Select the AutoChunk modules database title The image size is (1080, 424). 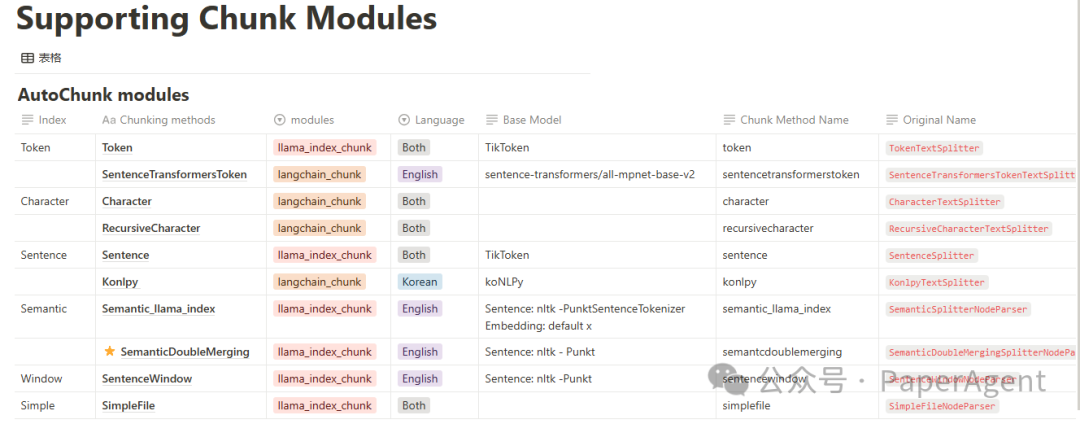tap(103, 94)
